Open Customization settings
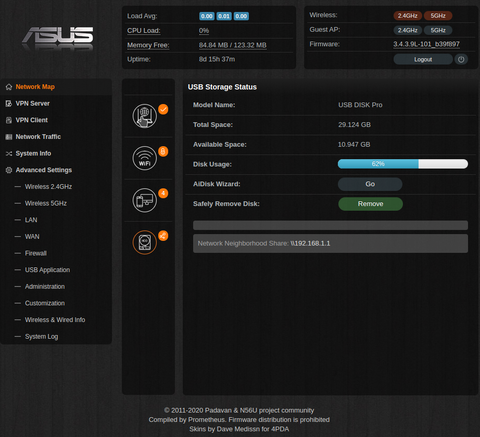 (45, 303)
